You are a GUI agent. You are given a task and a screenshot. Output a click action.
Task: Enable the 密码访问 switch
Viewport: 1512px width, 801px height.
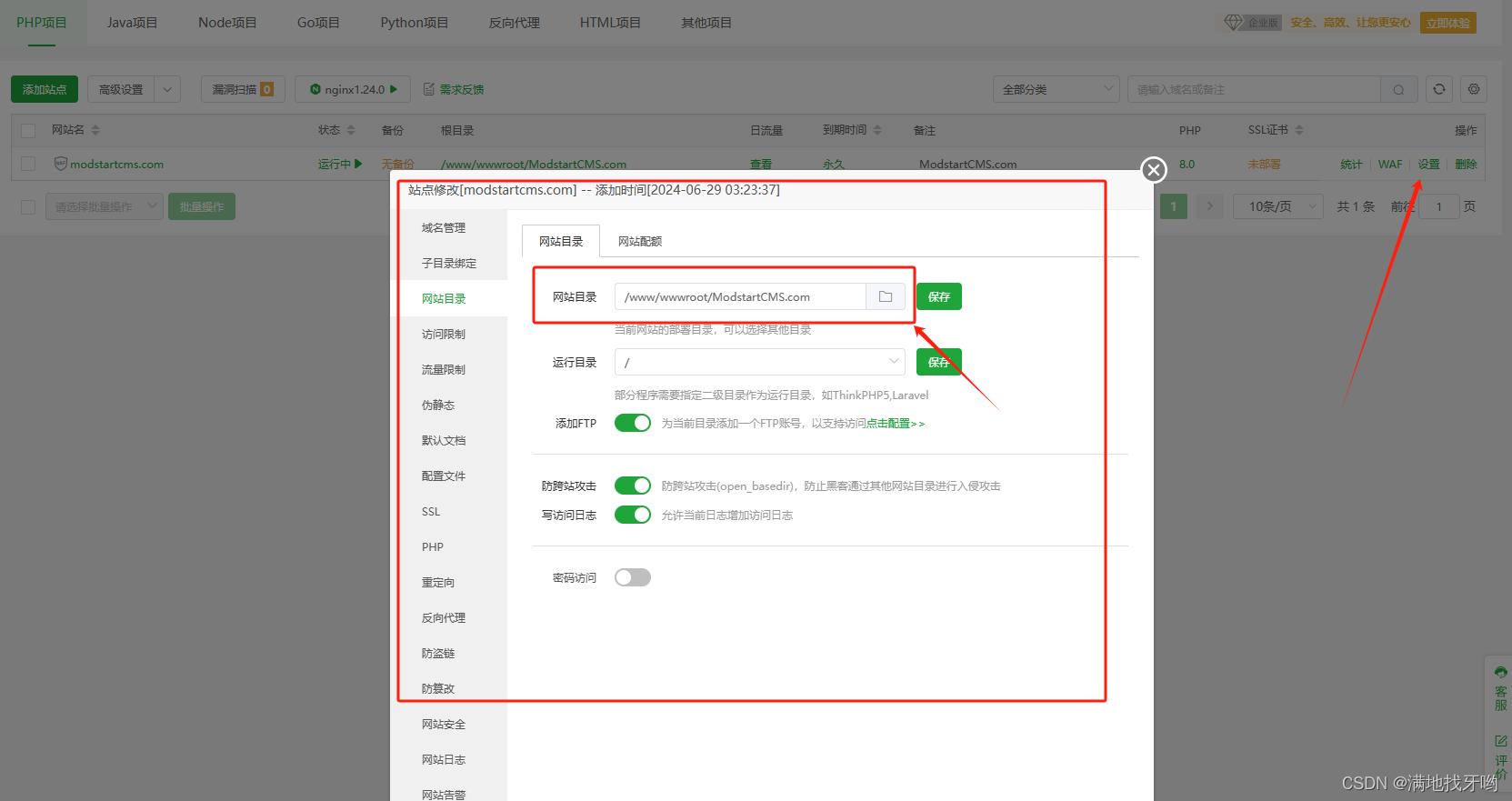pyautogui.click(x=633, y=577)
